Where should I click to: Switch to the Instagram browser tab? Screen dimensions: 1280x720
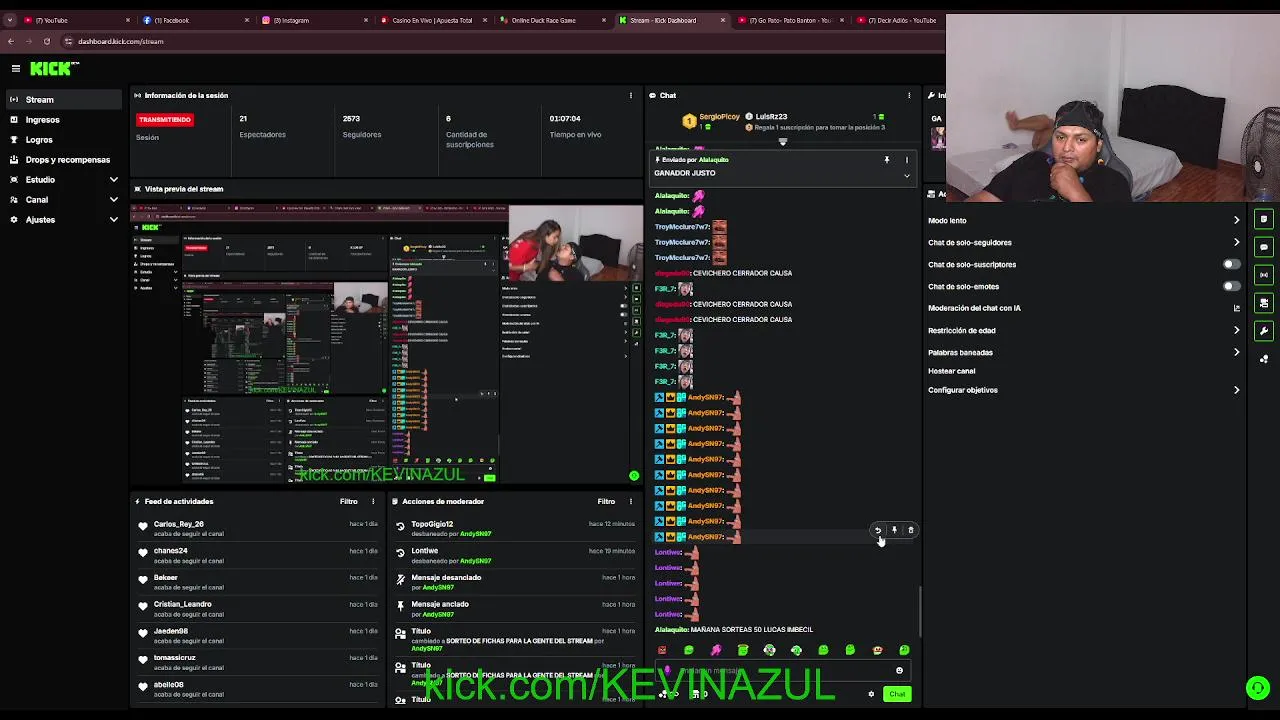[314, 20]
